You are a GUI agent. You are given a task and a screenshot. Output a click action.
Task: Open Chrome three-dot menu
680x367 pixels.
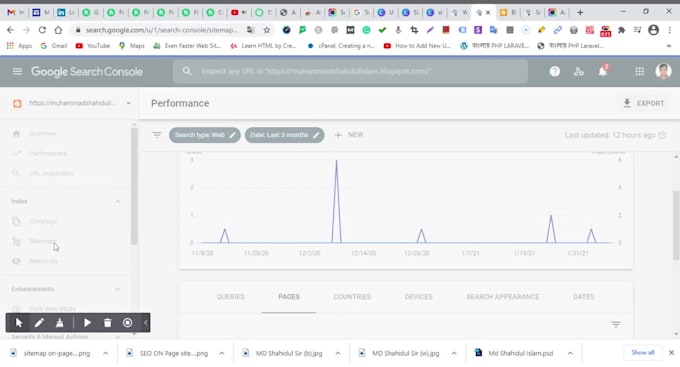click(x=670, y=30)
